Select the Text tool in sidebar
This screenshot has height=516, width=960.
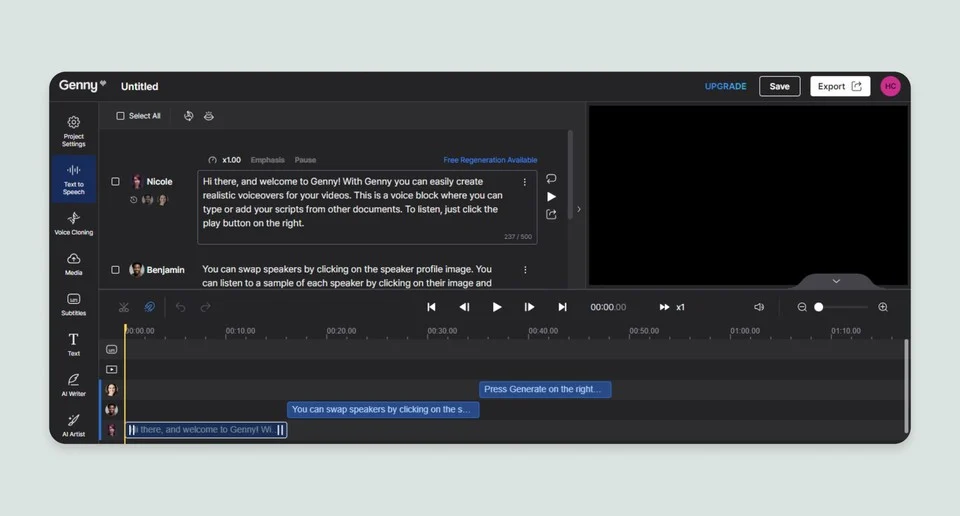pyautogui.click(x=73, y=344)
